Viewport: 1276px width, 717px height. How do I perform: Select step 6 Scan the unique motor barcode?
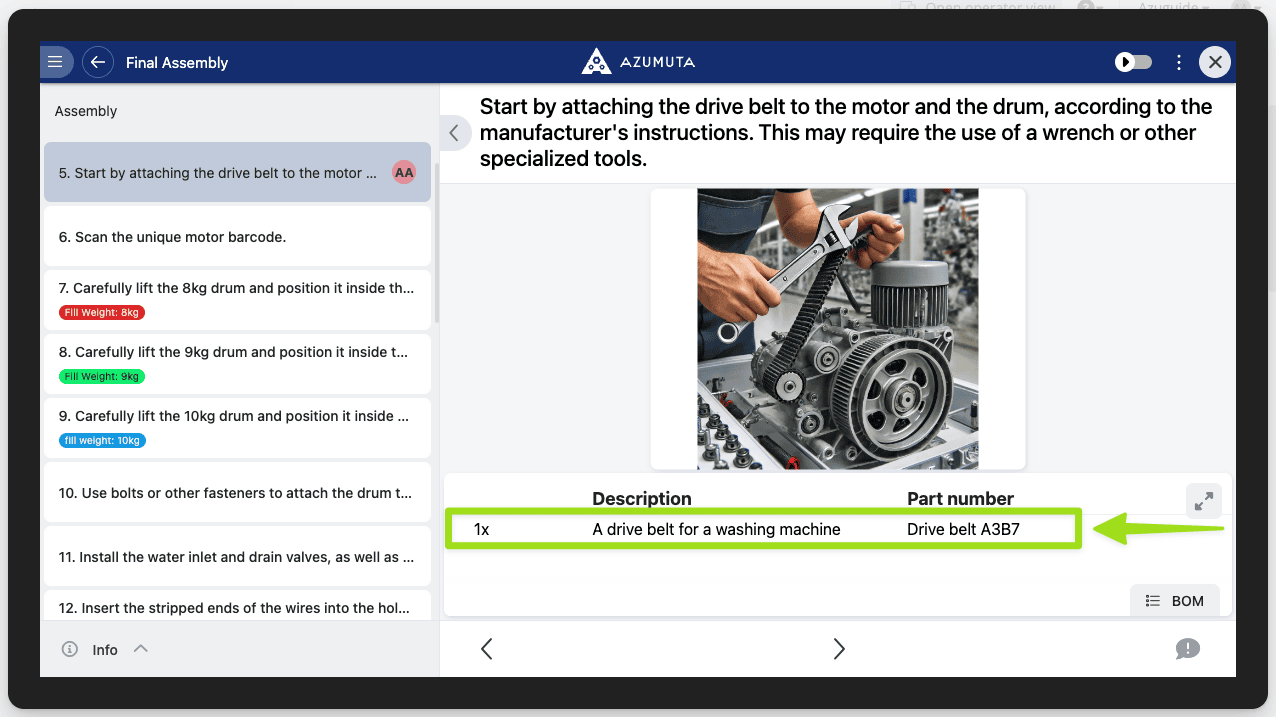point(237,237)
